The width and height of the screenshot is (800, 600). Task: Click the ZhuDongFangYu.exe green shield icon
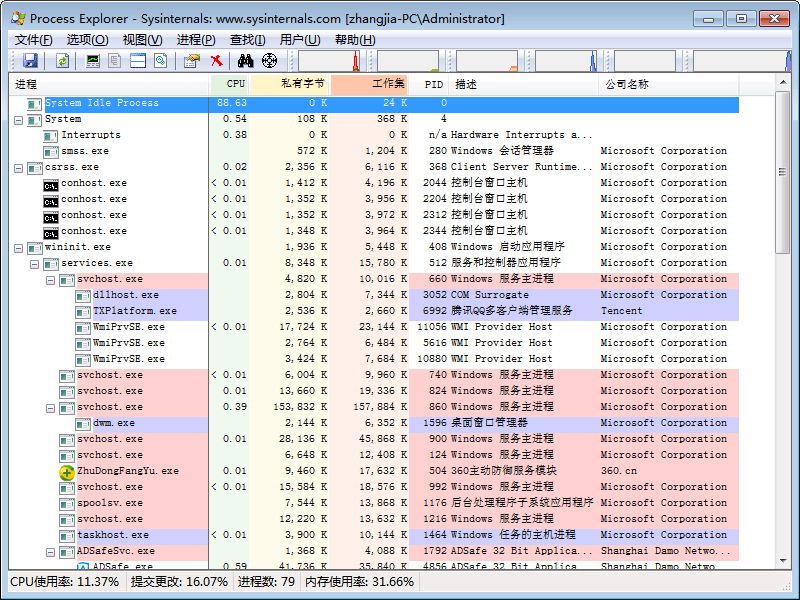pyautogui.click(x=67, y=471)
